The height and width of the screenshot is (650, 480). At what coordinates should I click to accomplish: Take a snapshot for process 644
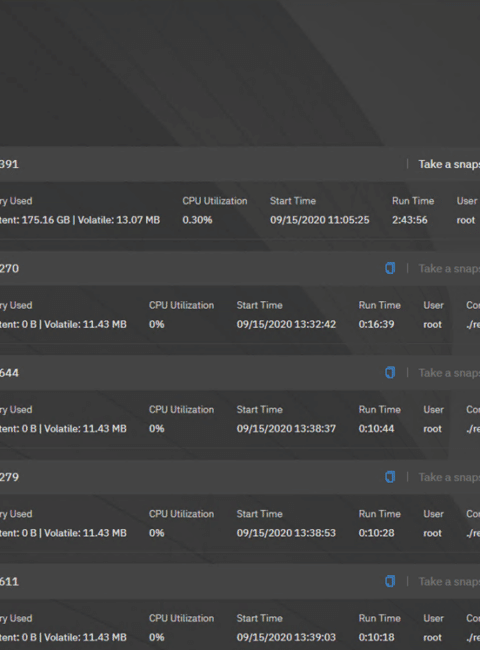pyautogui.click(x=449, y=373)
